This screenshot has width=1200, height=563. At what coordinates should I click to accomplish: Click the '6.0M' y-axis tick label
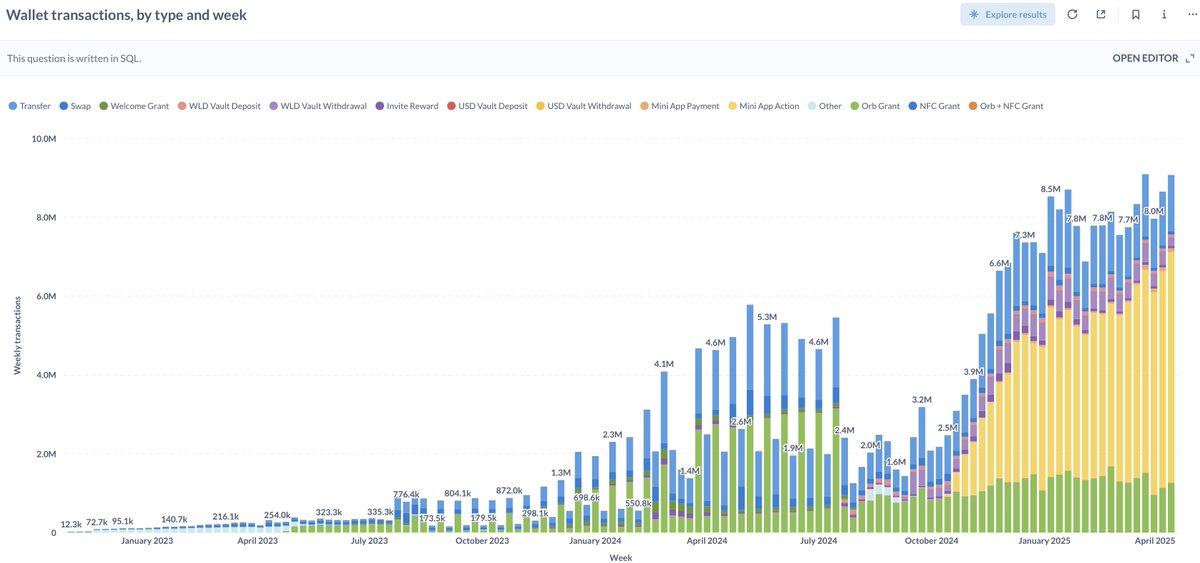click(x=46, y=296)
